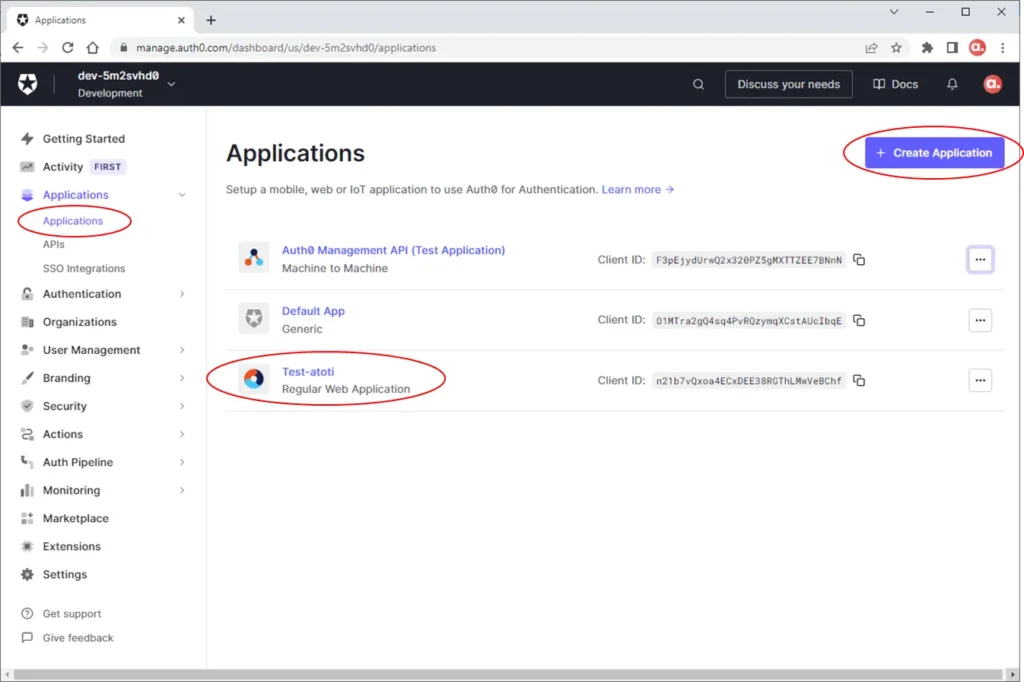Open the browser home page
This screenshot has width=1024, height=682.
click(93, 48)
